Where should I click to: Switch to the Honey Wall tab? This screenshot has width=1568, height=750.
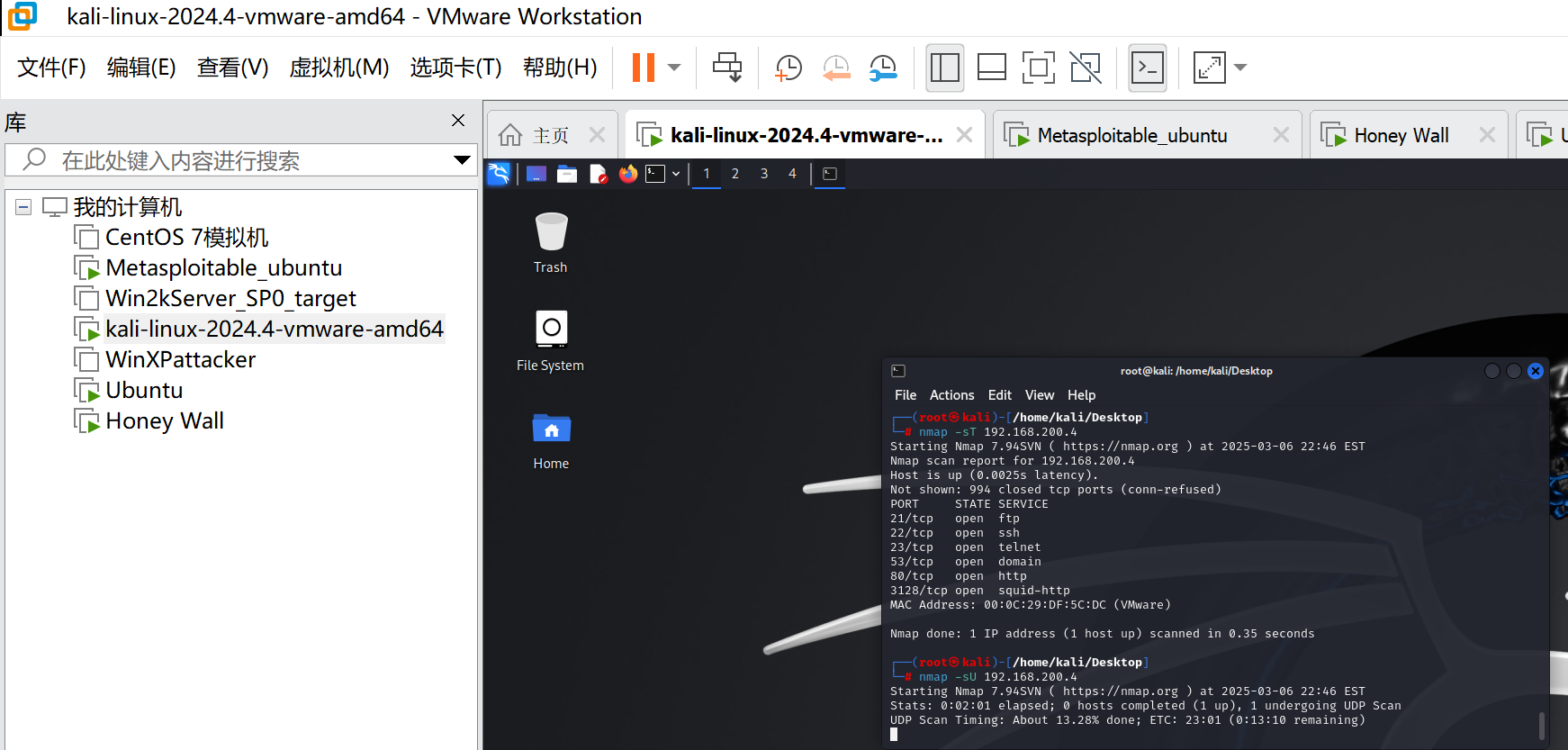(x=1401, y=135)
